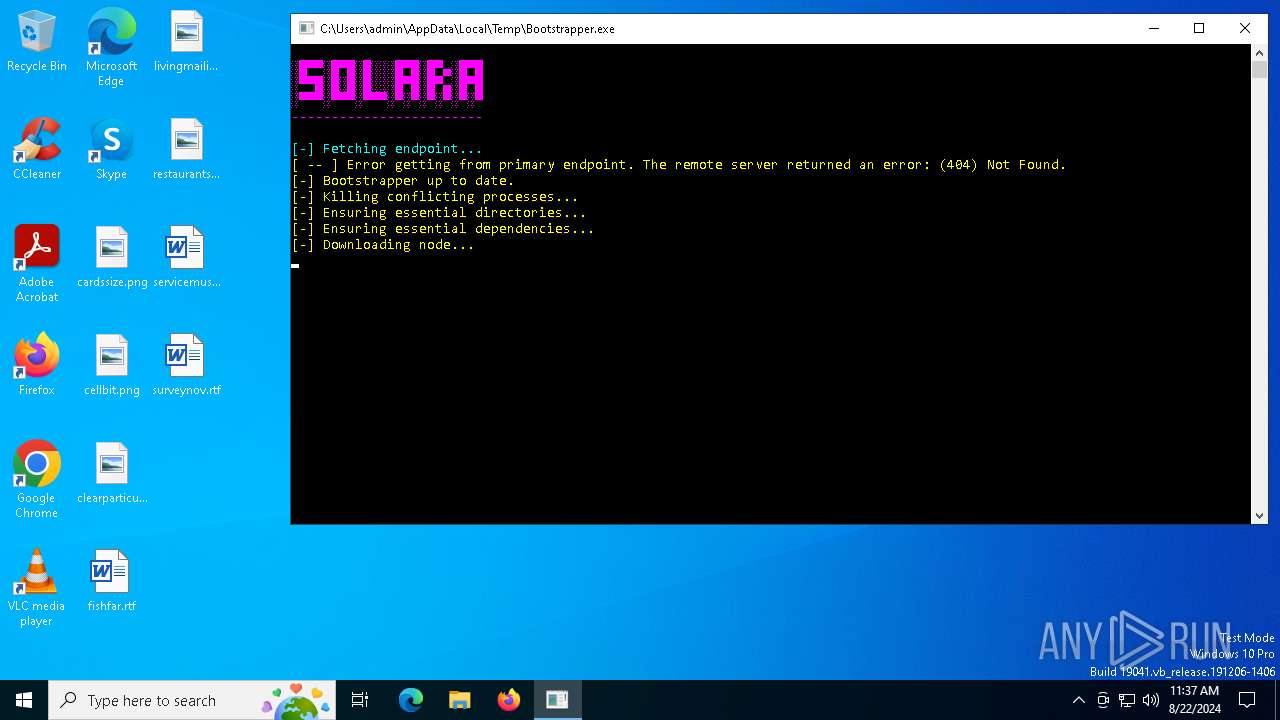
Task: Select the servicemus... Word document icon
Action: pos(186,258)
